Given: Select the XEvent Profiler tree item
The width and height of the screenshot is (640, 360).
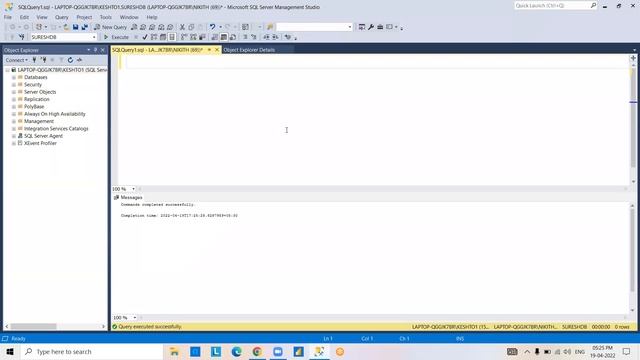Looking at the screenshot, I should 40,143.
